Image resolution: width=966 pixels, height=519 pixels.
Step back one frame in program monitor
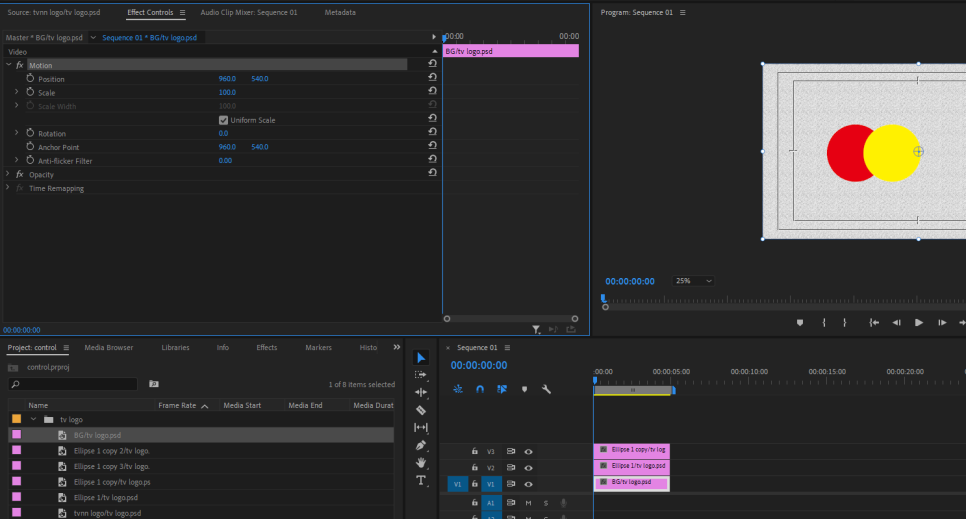[896, 322]
